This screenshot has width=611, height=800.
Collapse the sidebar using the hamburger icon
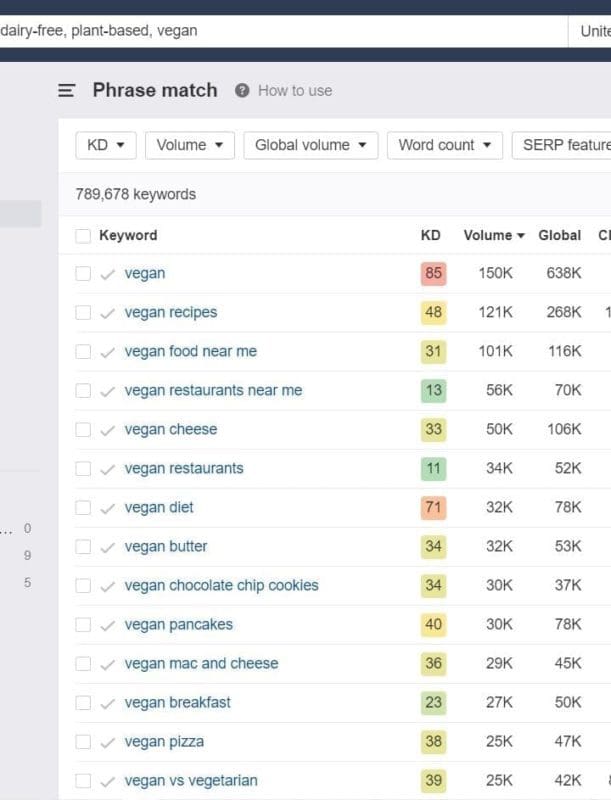(x=65, y=90)
